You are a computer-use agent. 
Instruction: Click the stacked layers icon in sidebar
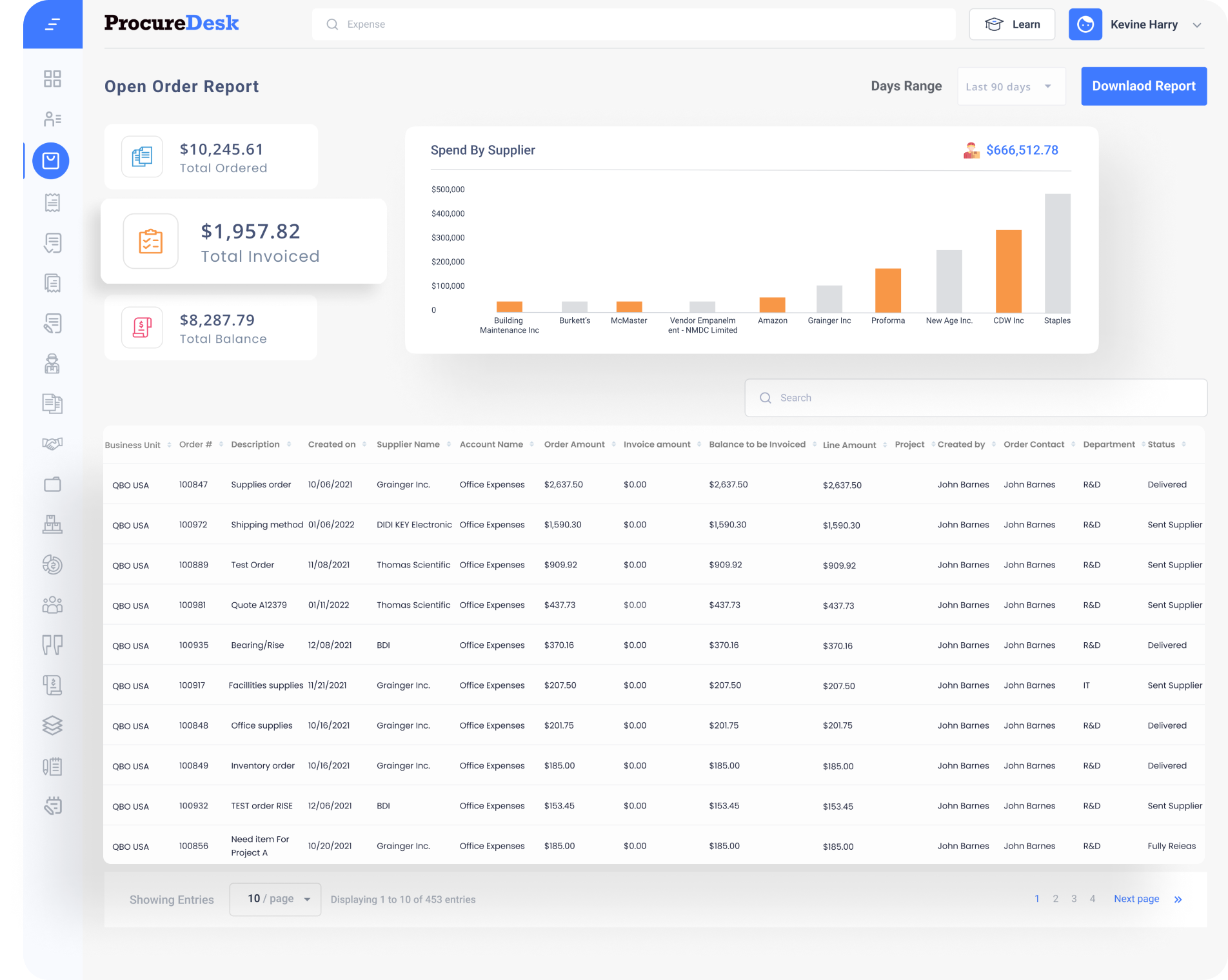(52, 725)
